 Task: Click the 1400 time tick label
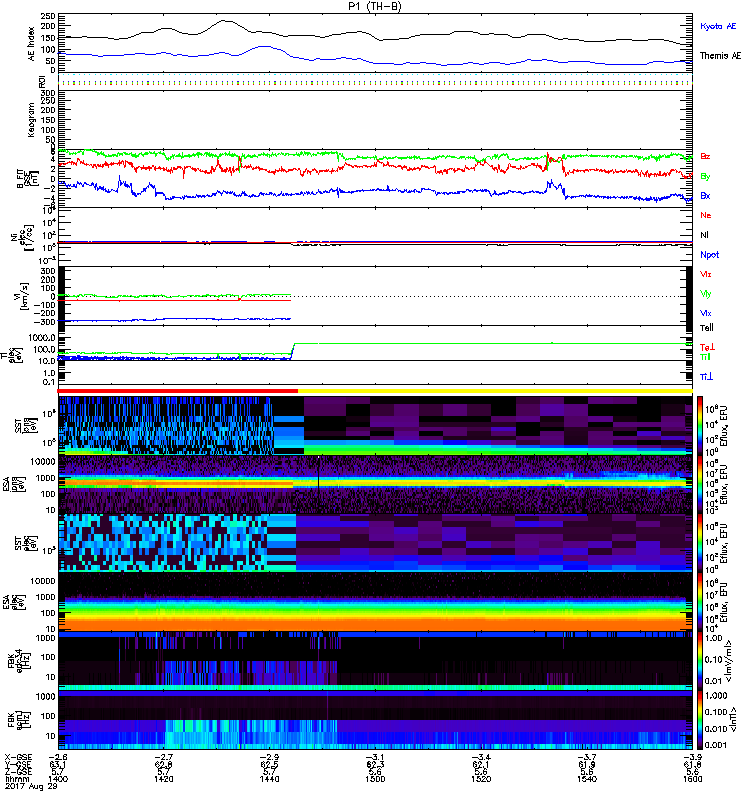coord(58,779)
